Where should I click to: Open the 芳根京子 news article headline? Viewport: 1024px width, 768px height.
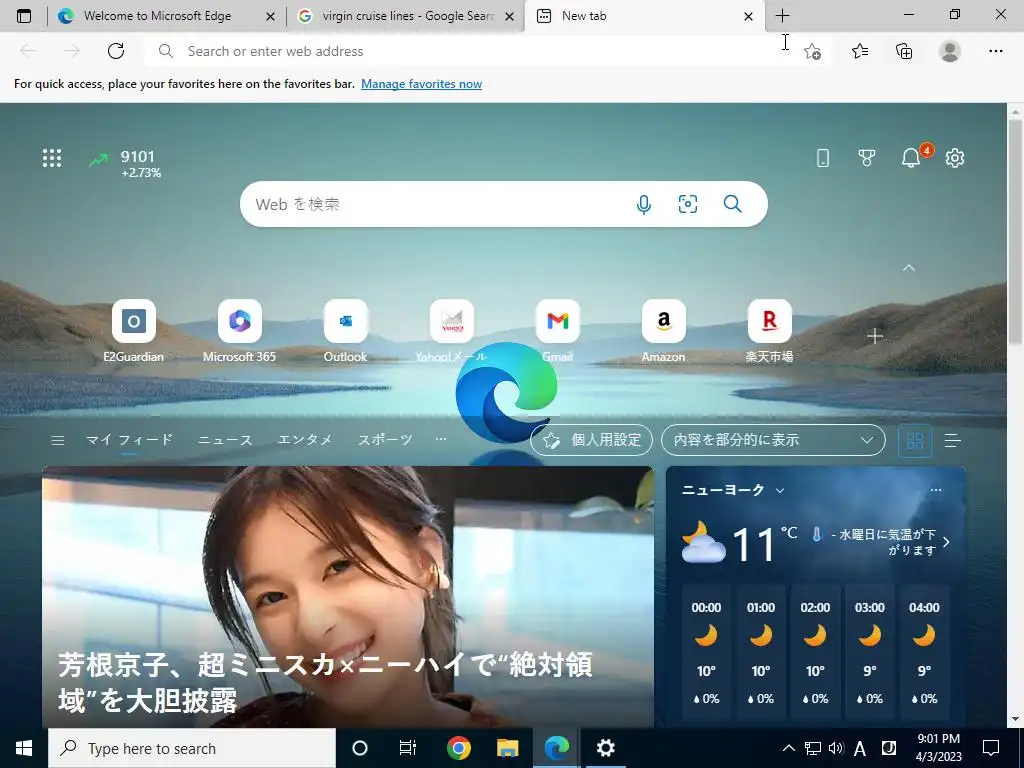325,682
